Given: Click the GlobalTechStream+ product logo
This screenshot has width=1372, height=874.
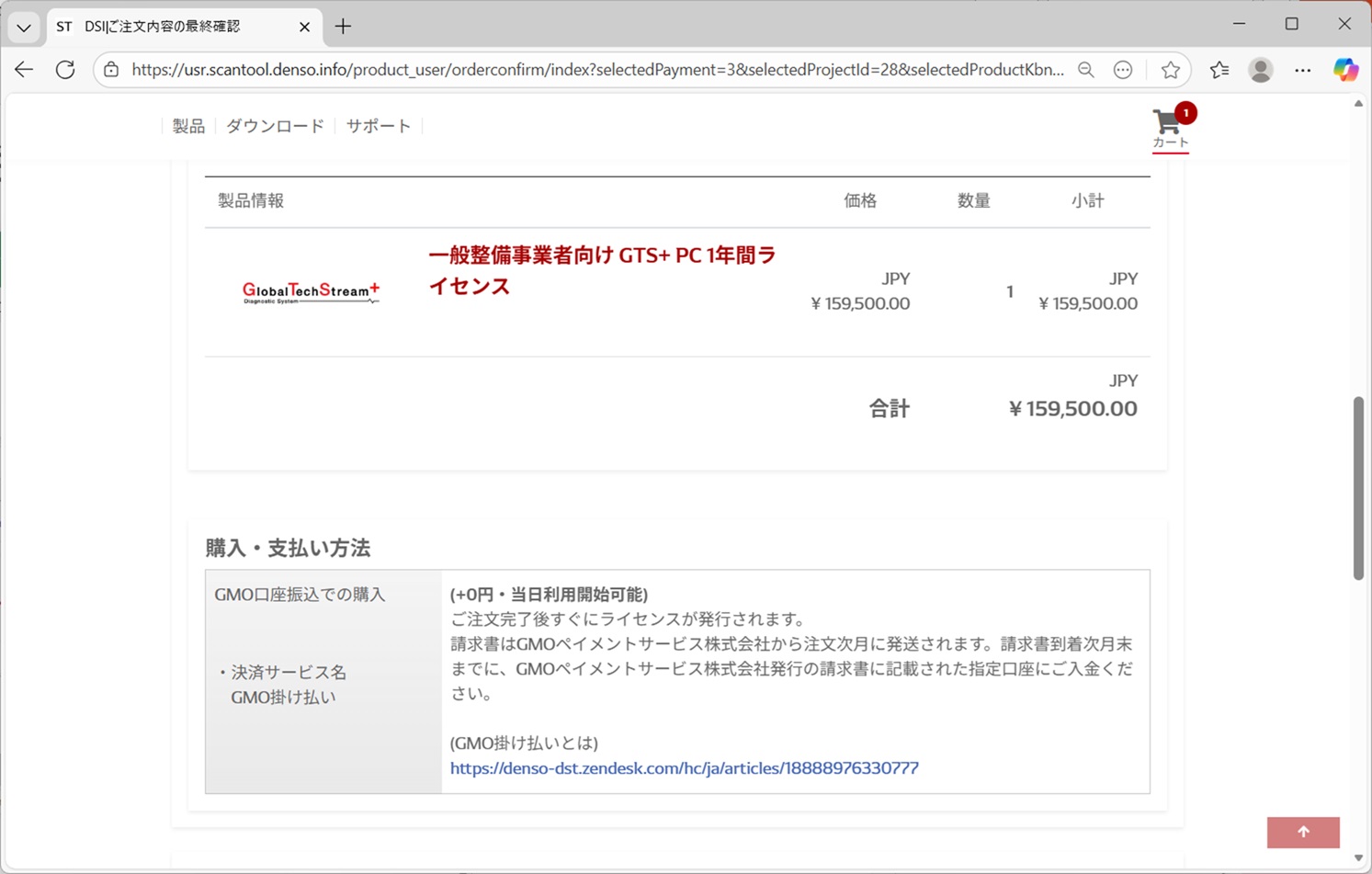Looking at the screenshot, I should point(311,292).
